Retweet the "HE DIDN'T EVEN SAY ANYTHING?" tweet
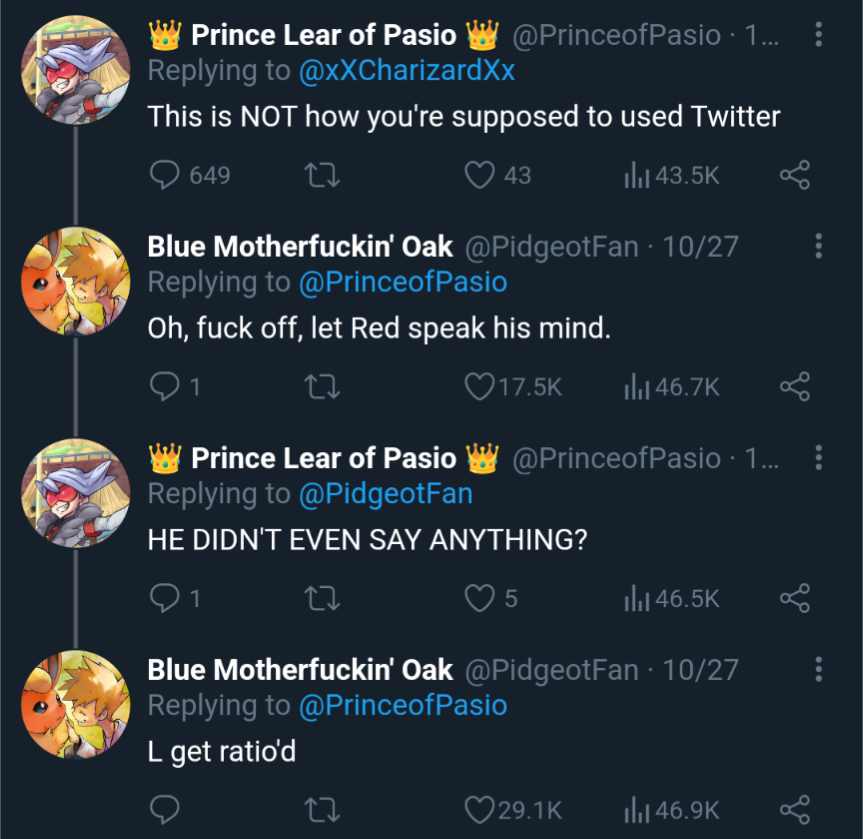 coord(322,598)
